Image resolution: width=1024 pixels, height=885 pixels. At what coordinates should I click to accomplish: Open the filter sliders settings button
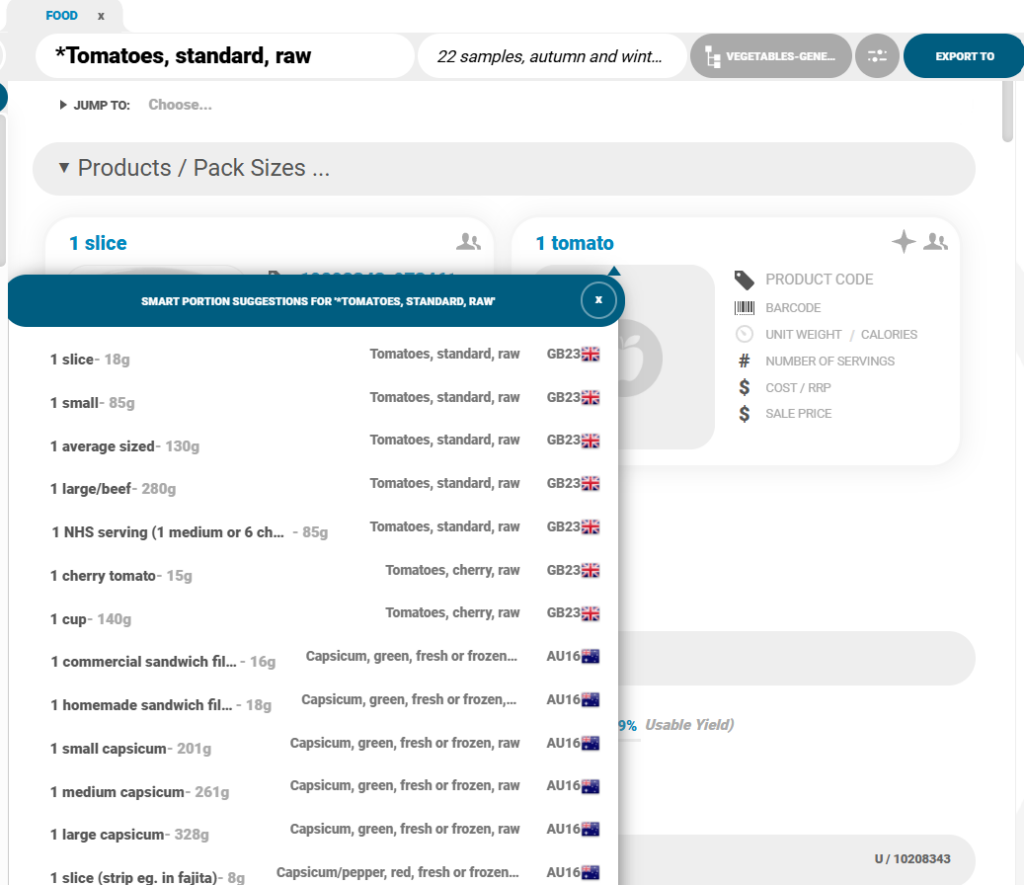tap(877, 56)
